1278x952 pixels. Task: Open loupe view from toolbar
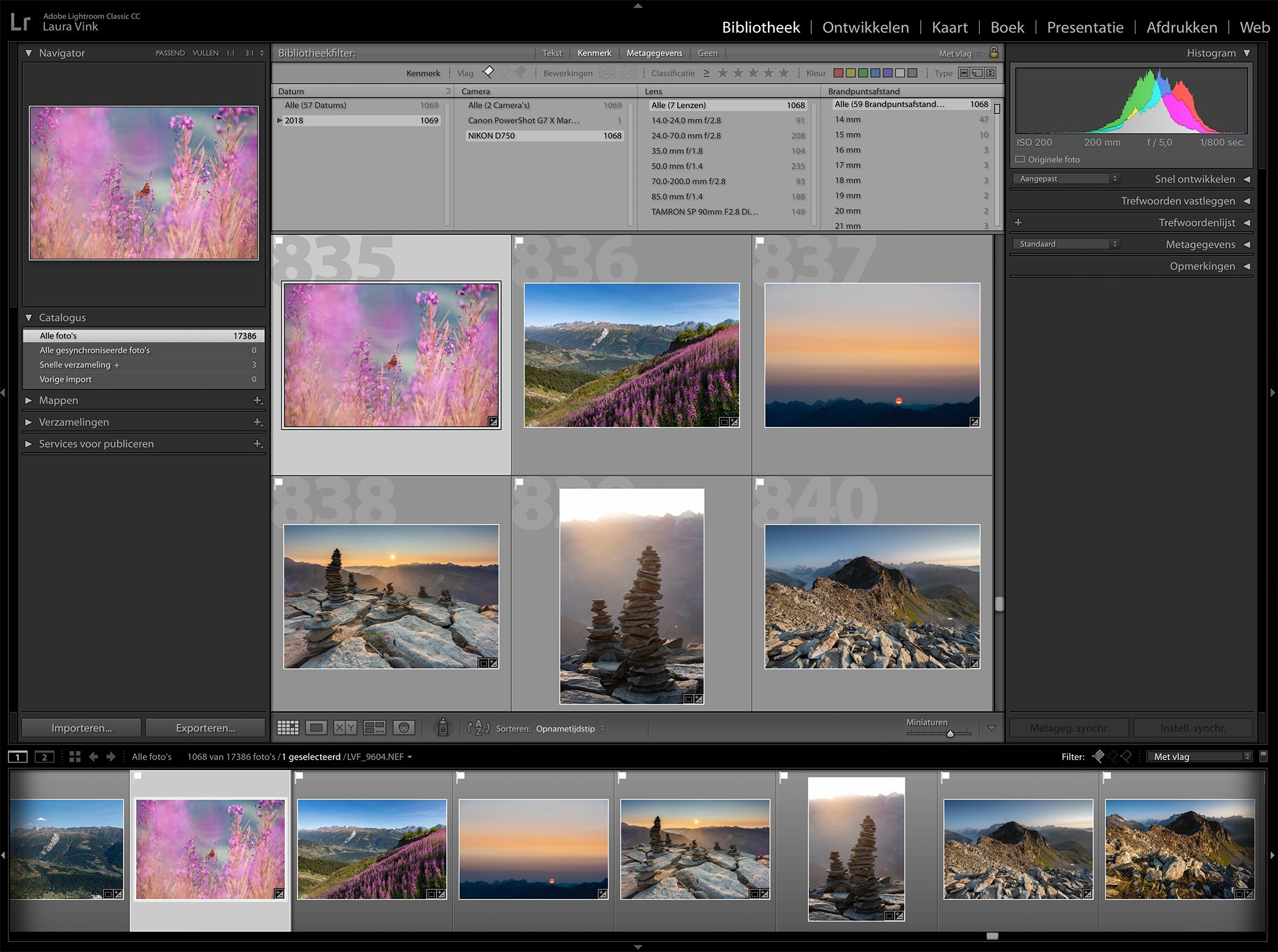(316, 727)
